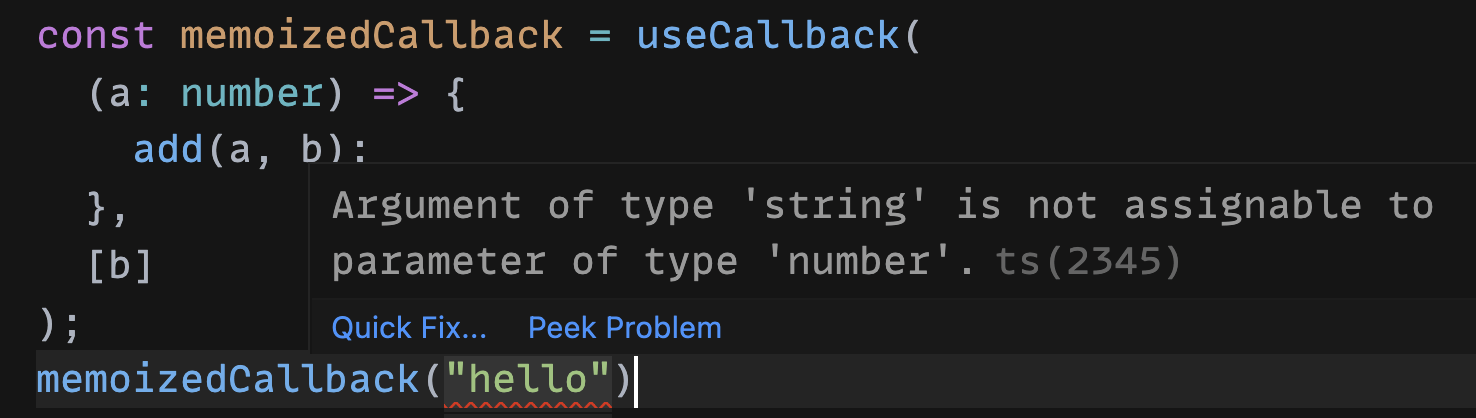The image size is (1476, 418).
Task: Place cursor after the equals sign
Action: click(x=612, y=36)
